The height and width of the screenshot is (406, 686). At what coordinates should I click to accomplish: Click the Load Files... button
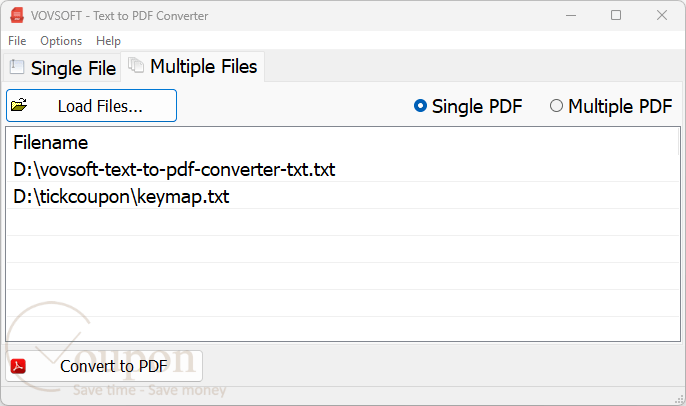click(91, 105)
